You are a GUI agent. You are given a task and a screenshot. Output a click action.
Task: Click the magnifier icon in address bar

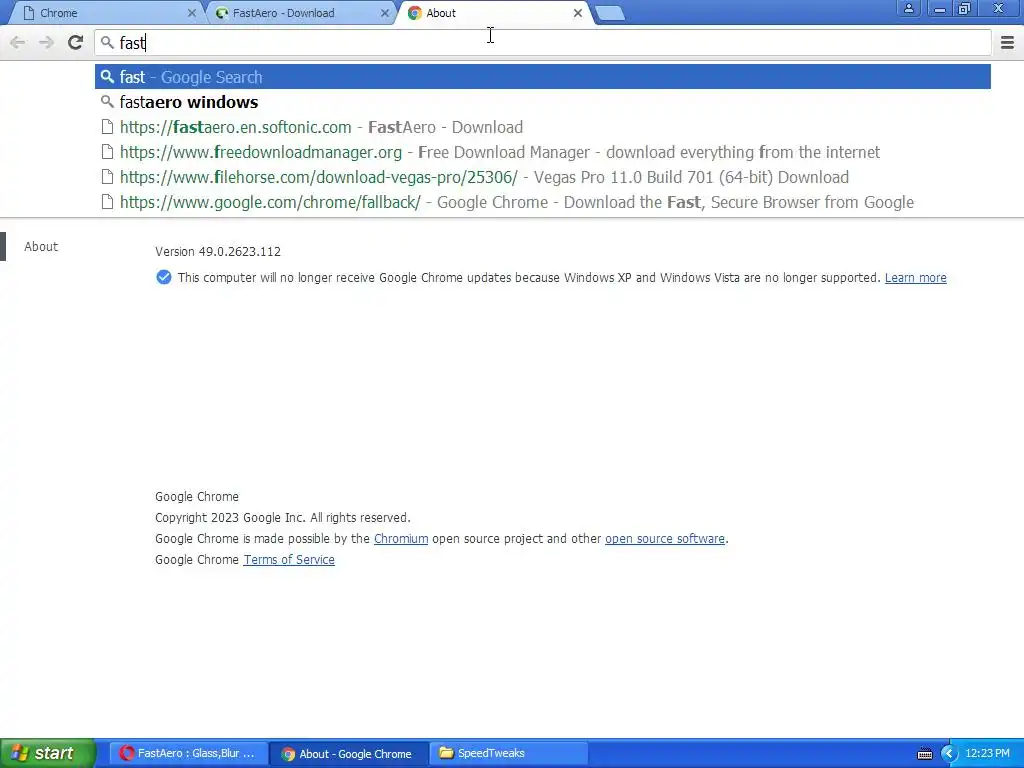(x=107, y=43)
